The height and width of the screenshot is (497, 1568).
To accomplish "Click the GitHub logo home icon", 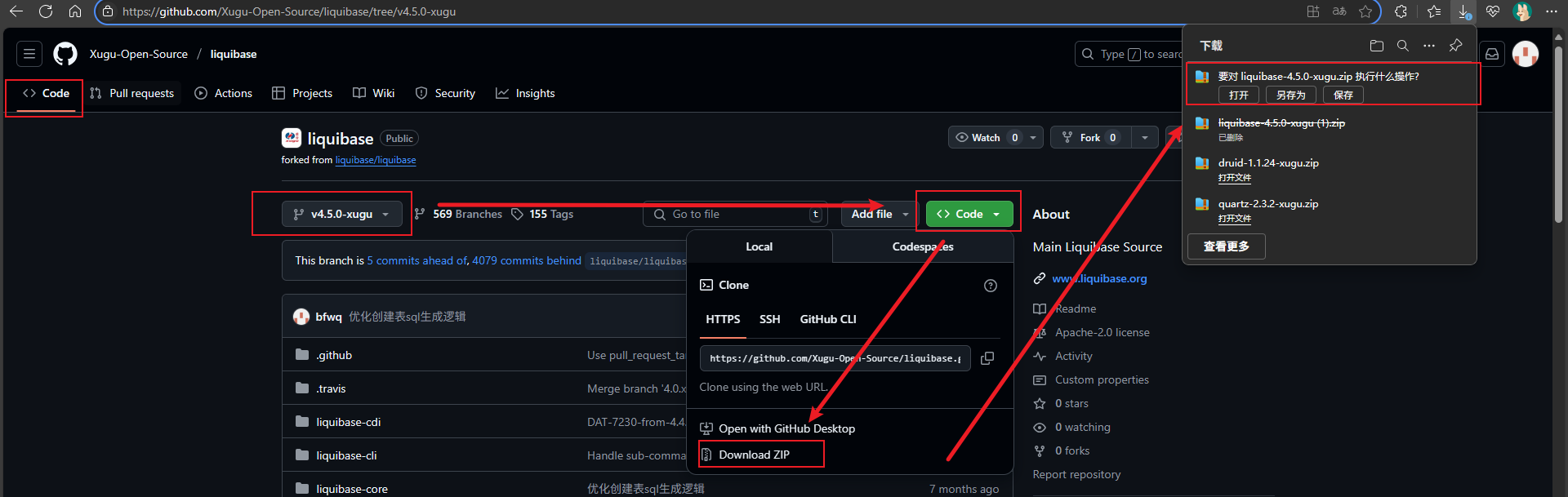I will click(x=65, y=54).
